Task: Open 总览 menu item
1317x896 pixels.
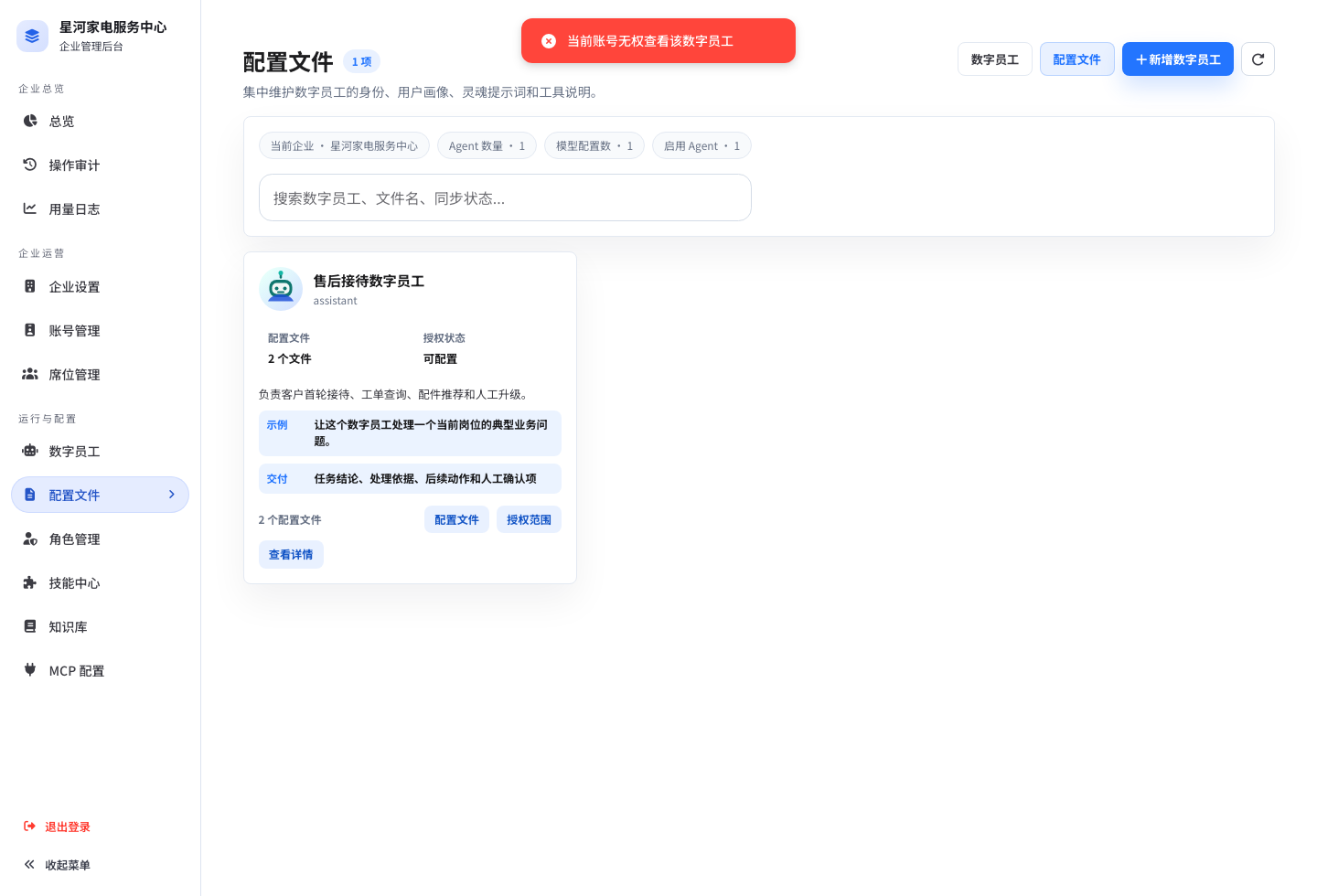Action: click(x=100, y=121)
